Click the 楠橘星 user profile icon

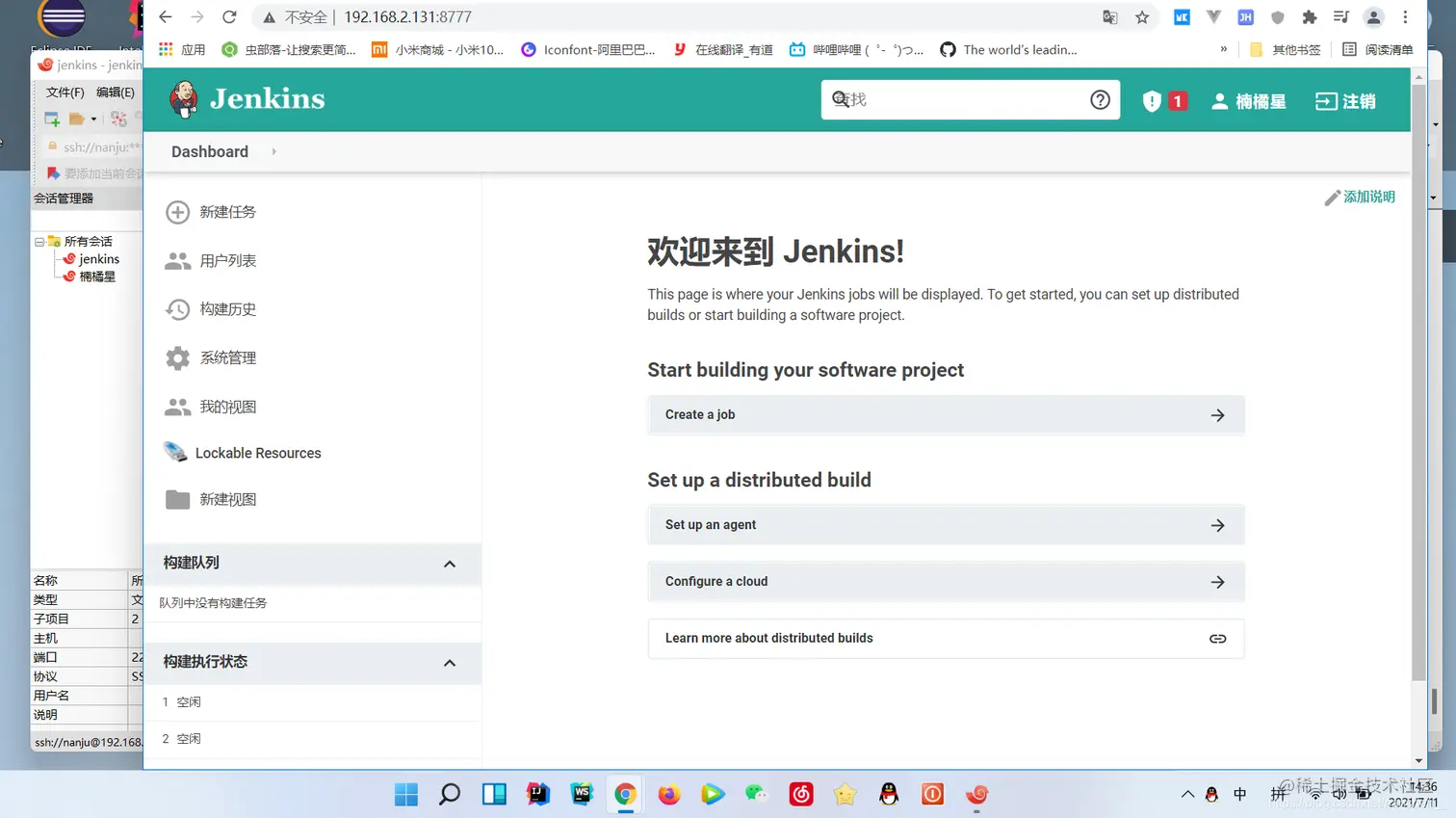coord(1220,100)
